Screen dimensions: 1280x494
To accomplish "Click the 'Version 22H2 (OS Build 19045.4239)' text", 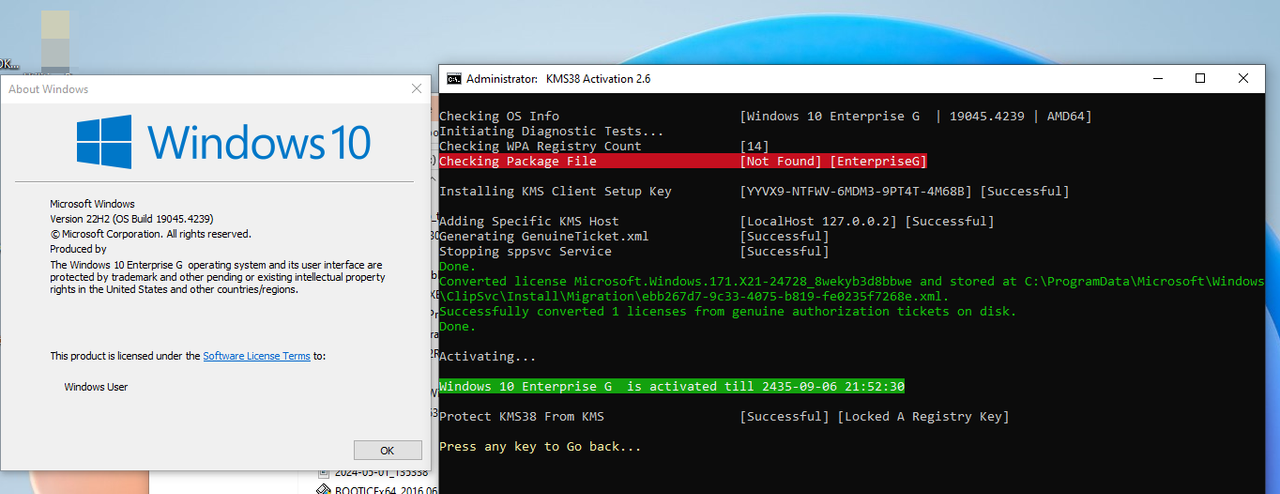I will (x=132, y=219).
